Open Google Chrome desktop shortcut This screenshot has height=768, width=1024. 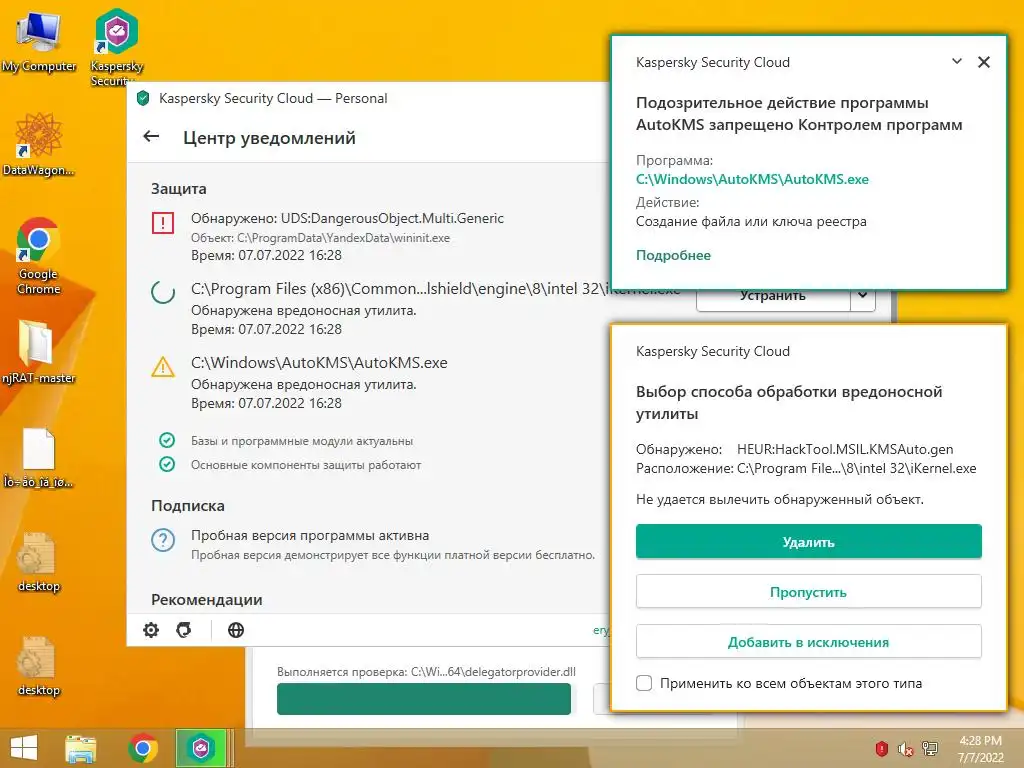click(x=39, y=256)
